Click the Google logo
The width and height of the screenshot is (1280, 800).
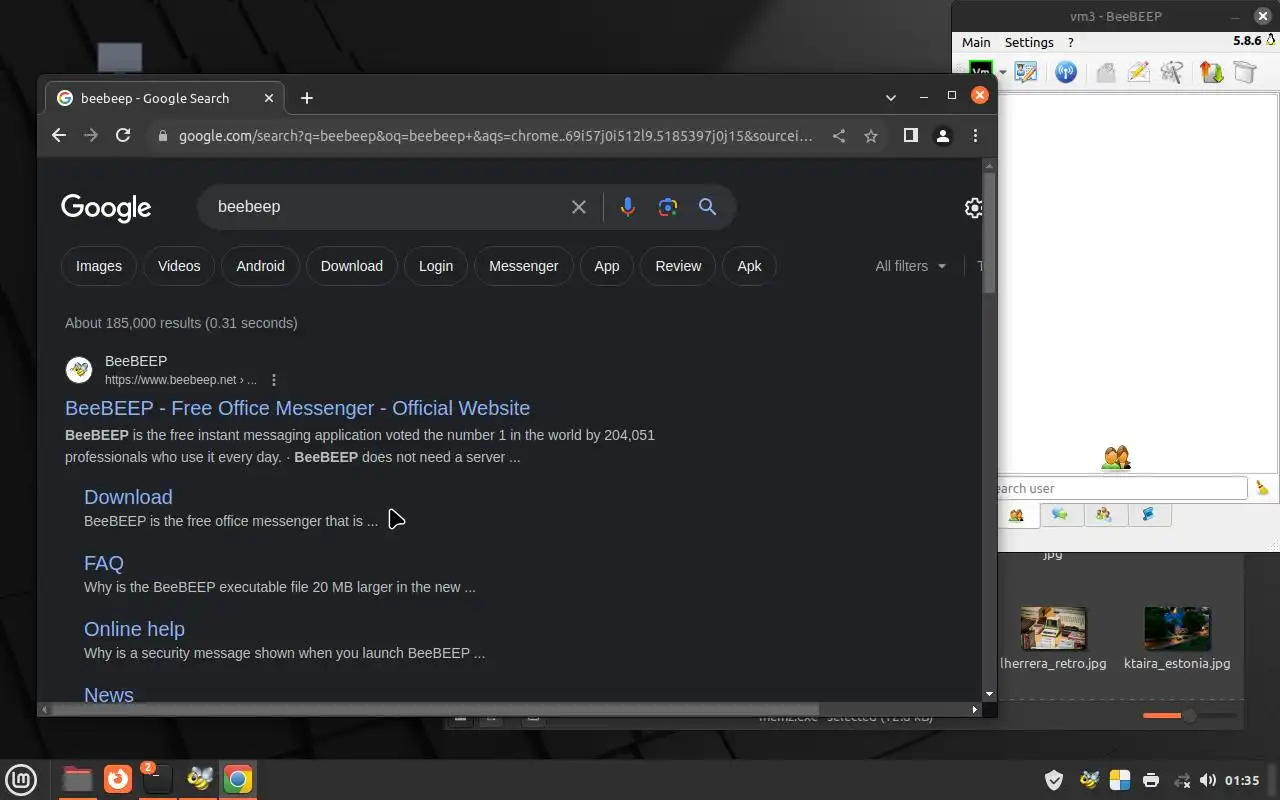(x=106, y=208)
